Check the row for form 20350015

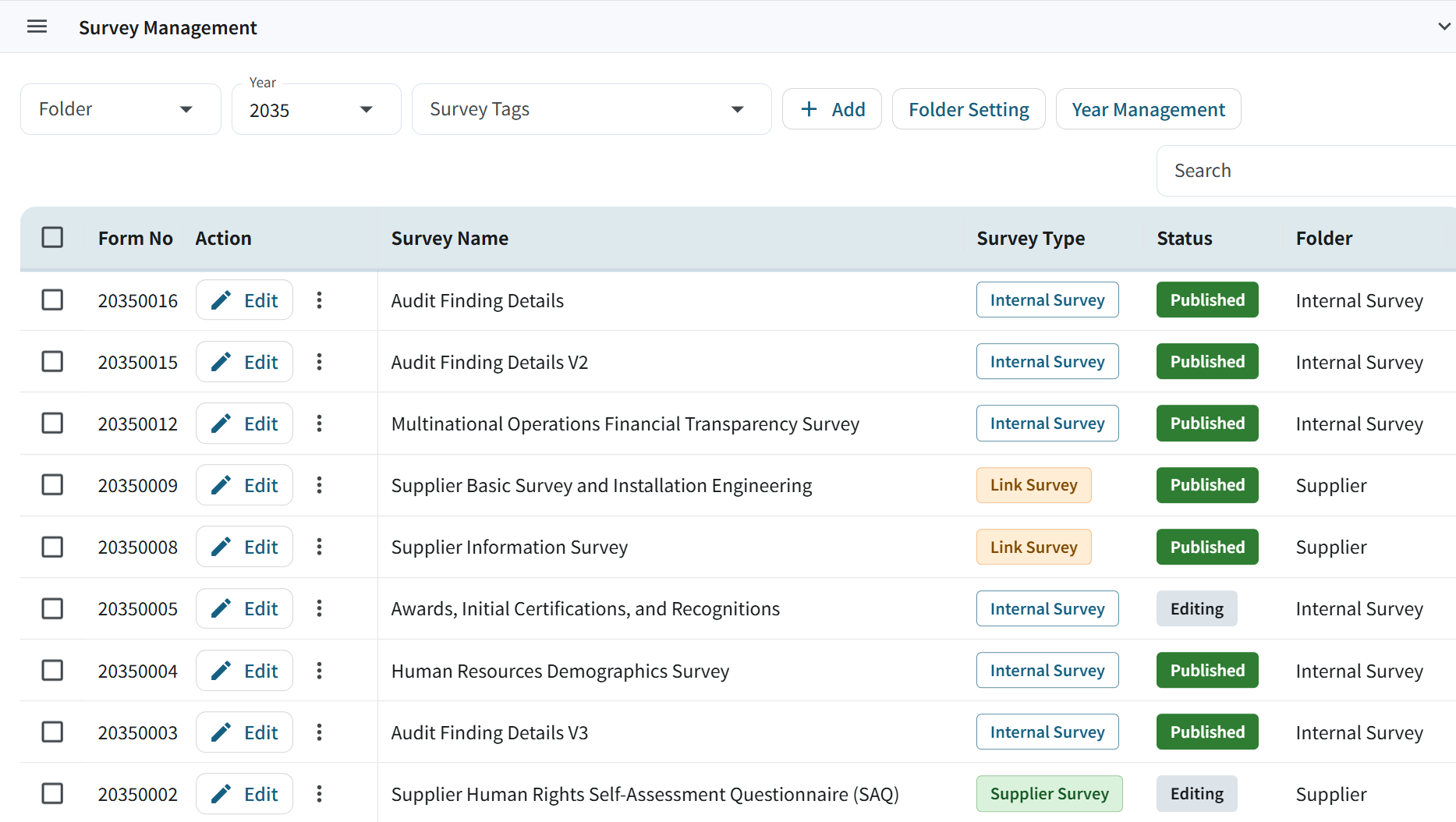[x=52, y=361]
